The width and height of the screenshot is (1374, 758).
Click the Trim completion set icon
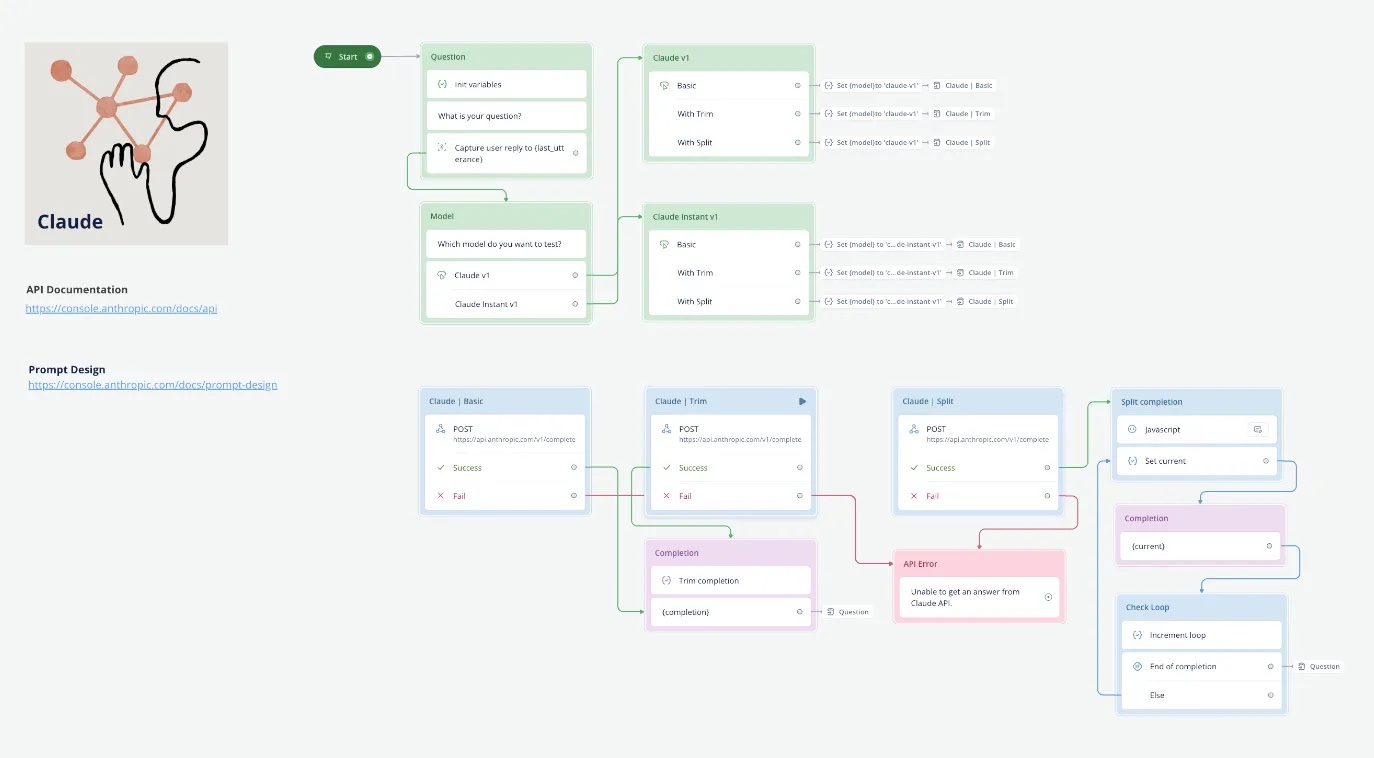click(667, 580)
